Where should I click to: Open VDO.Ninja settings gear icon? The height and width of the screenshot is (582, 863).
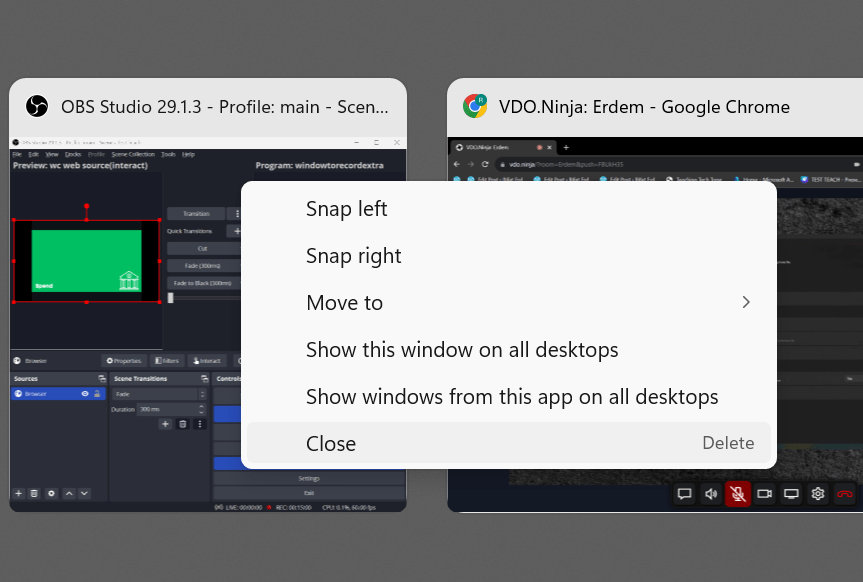[x=818, y=494]
